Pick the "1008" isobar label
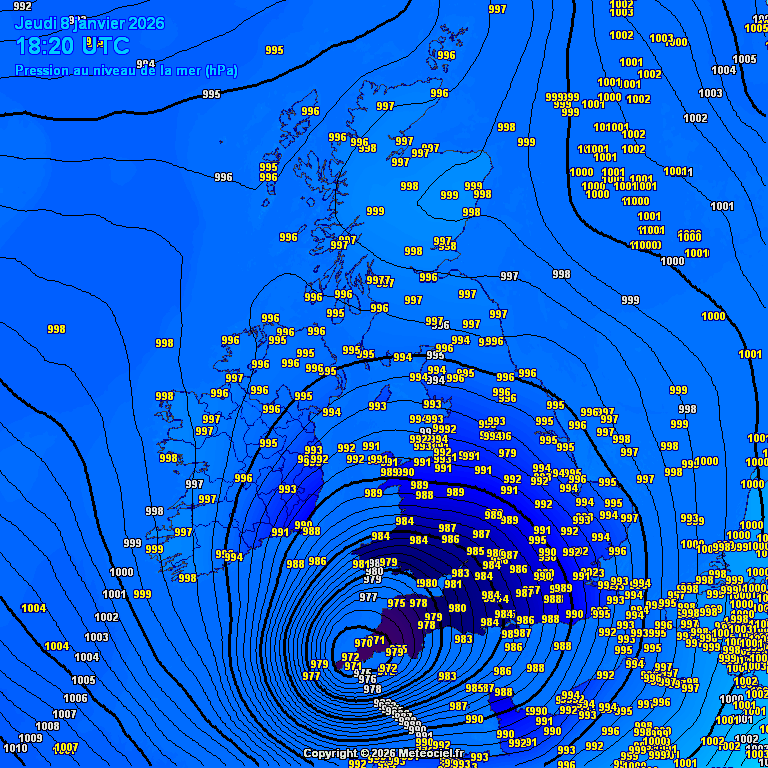The height and width of the screenshot is (768, 768). pyautogui.click(x=48, y=726)
